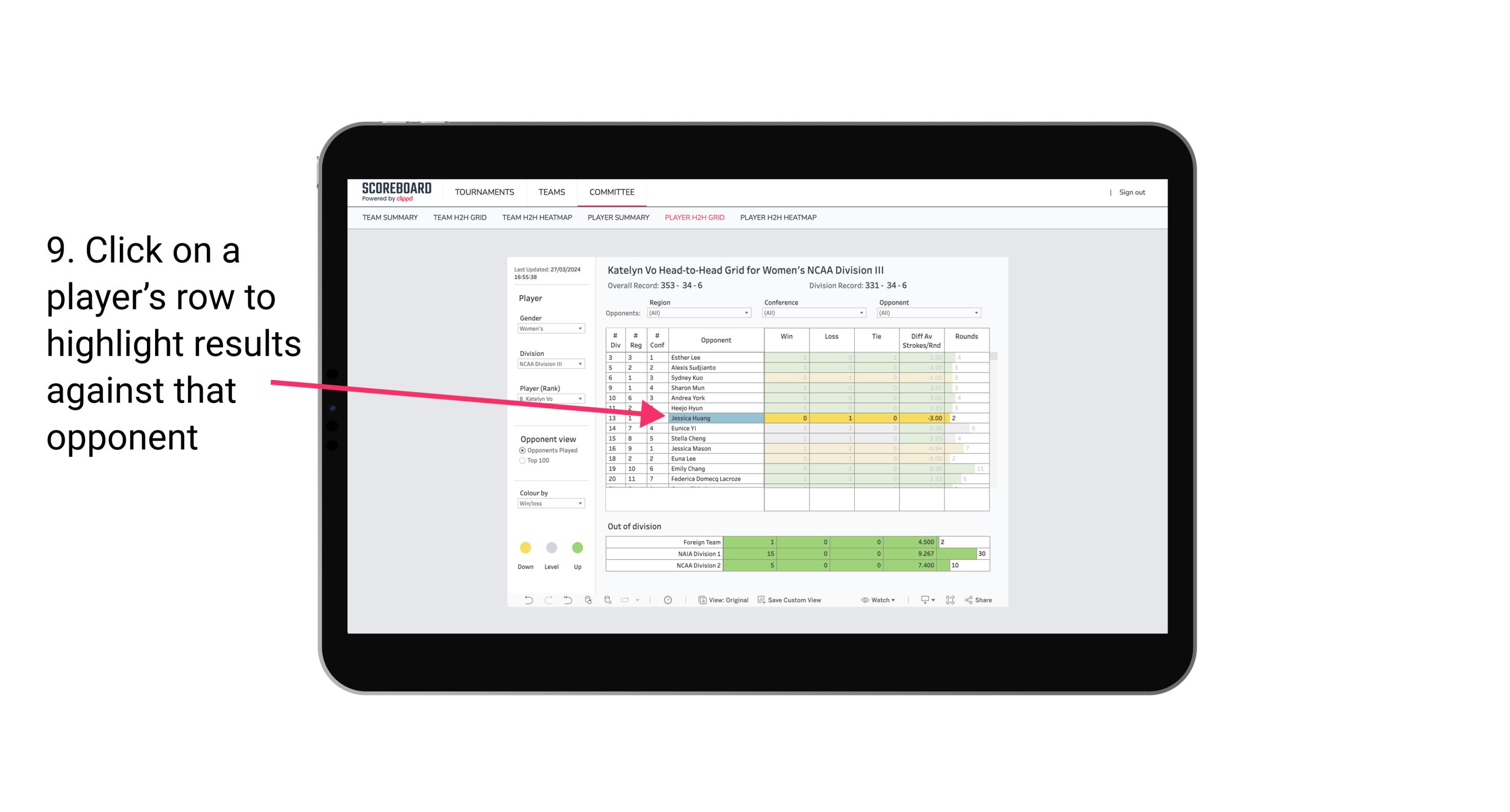
Task: Switch to Player Summary tab
Action: pyautogui.click(x=618, y=218)
